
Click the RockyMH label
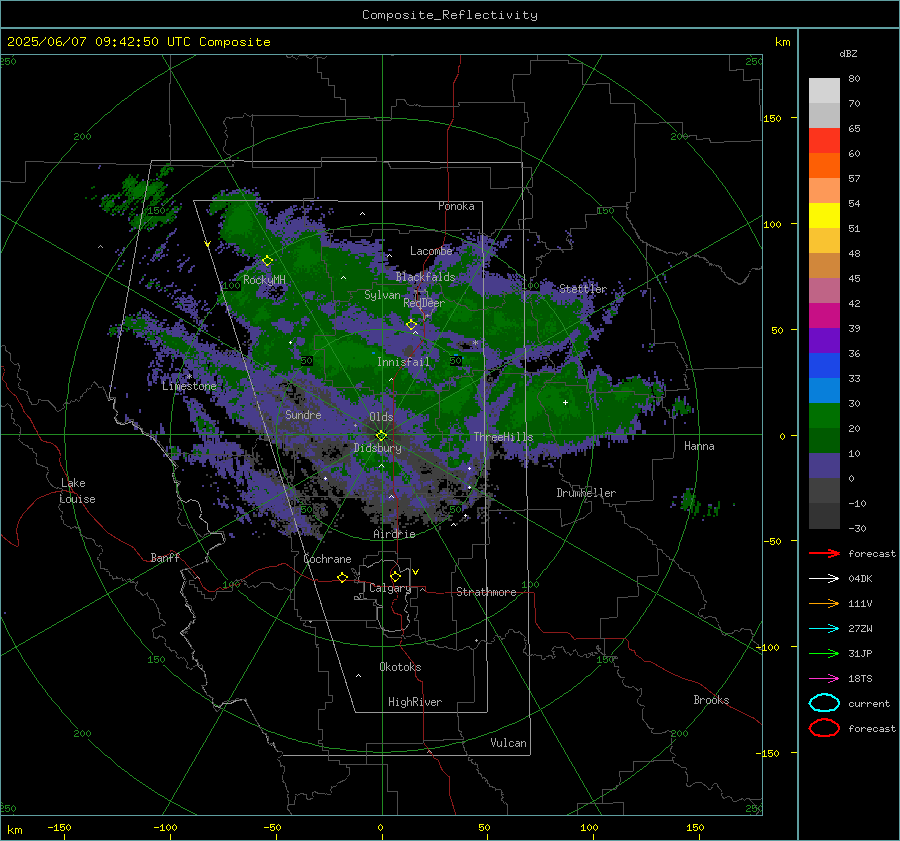(x=264, y=280)
